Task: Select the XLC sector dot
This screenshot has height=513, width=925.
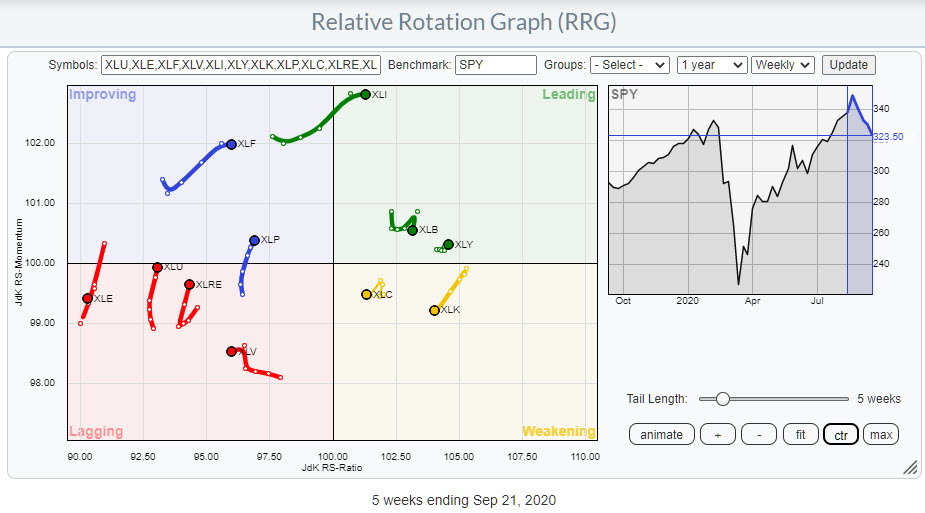Action: pos(366,295)
